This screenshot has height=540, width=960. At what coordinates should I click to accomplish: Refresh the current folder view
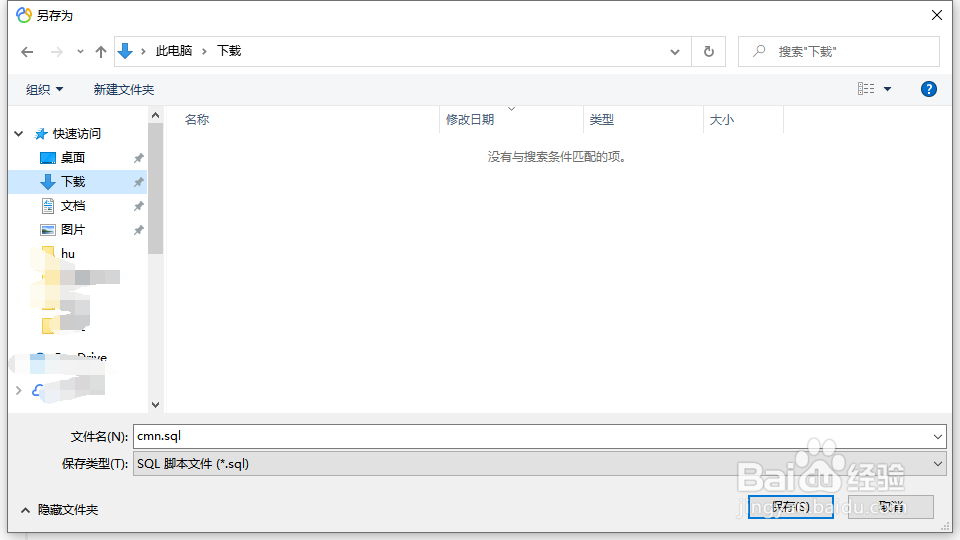pyautogui.click(x=708, y=51)
